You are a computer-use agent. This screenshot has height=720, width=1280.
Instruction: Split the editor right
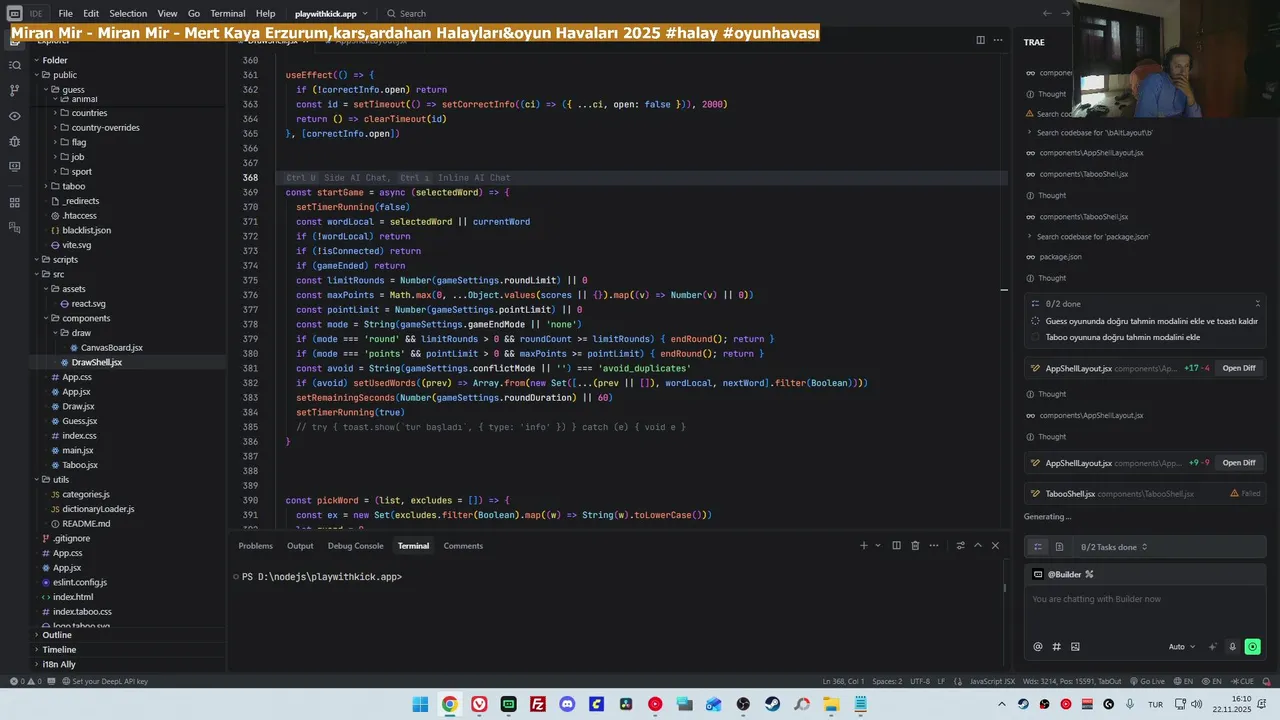980,40
